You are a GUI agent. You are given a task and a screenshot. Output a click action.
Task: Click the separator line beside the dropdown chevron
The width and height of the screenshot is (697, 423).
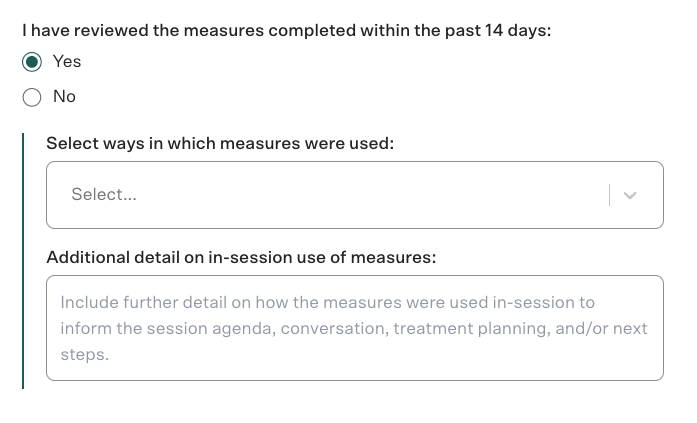click(x=609, y=195)
